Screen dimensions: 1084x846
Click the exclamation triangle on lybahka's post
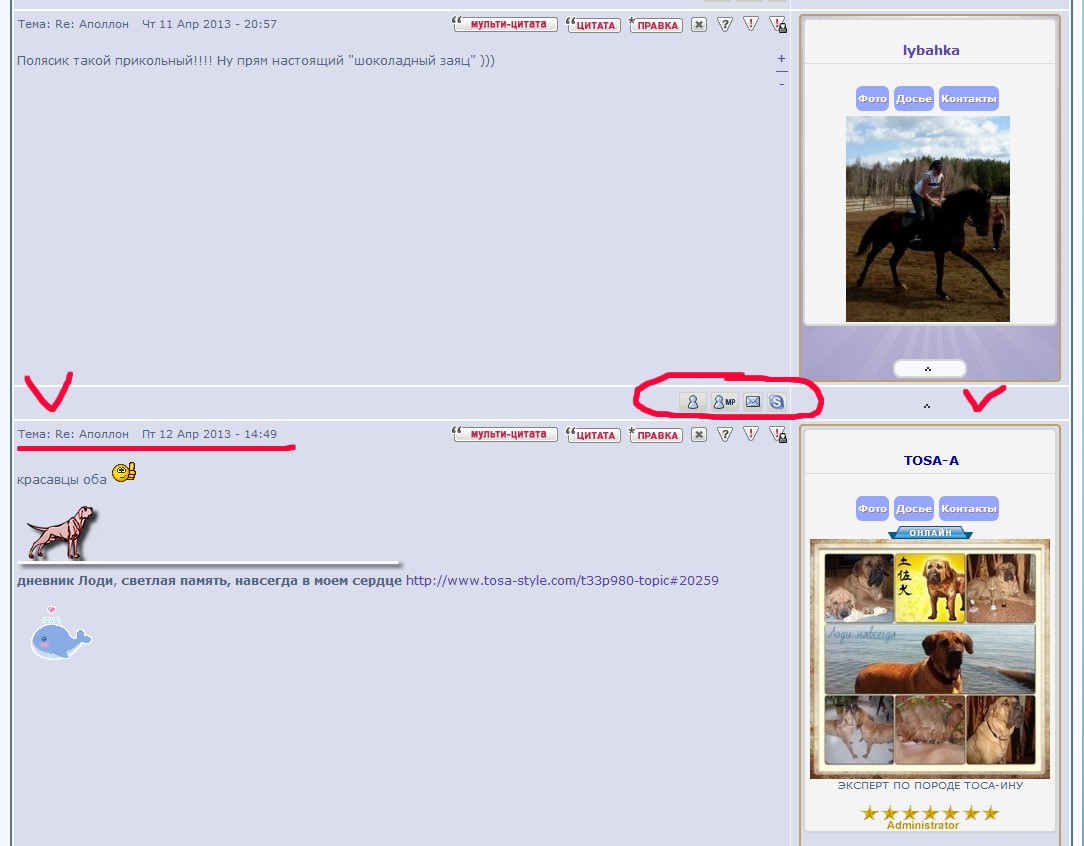coord(751,24)
